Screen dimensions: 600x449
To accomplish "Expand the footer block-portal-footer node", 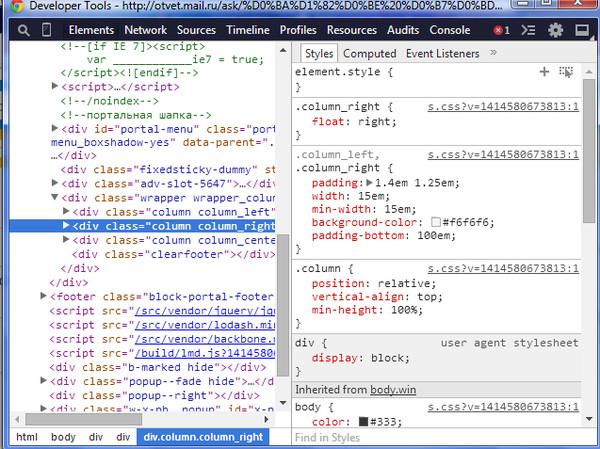I will 44,296.
